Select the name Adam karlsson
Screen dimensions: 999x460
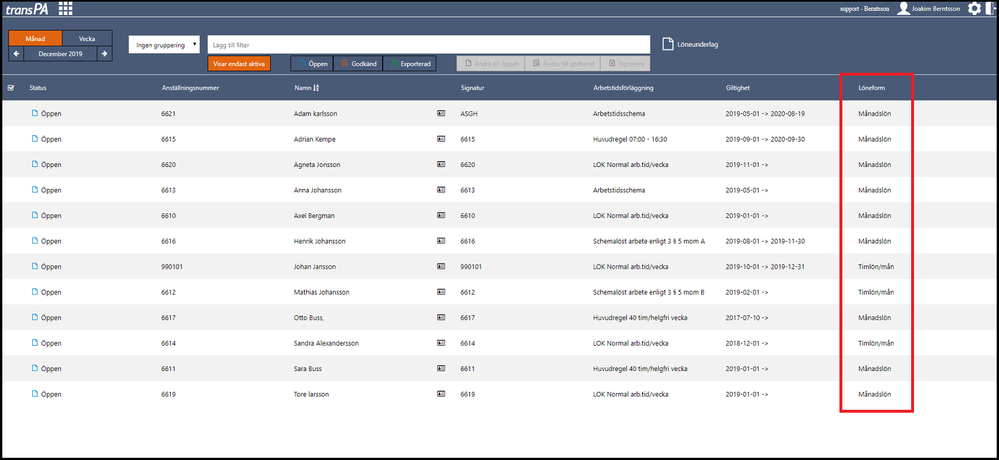click(315, 113)
